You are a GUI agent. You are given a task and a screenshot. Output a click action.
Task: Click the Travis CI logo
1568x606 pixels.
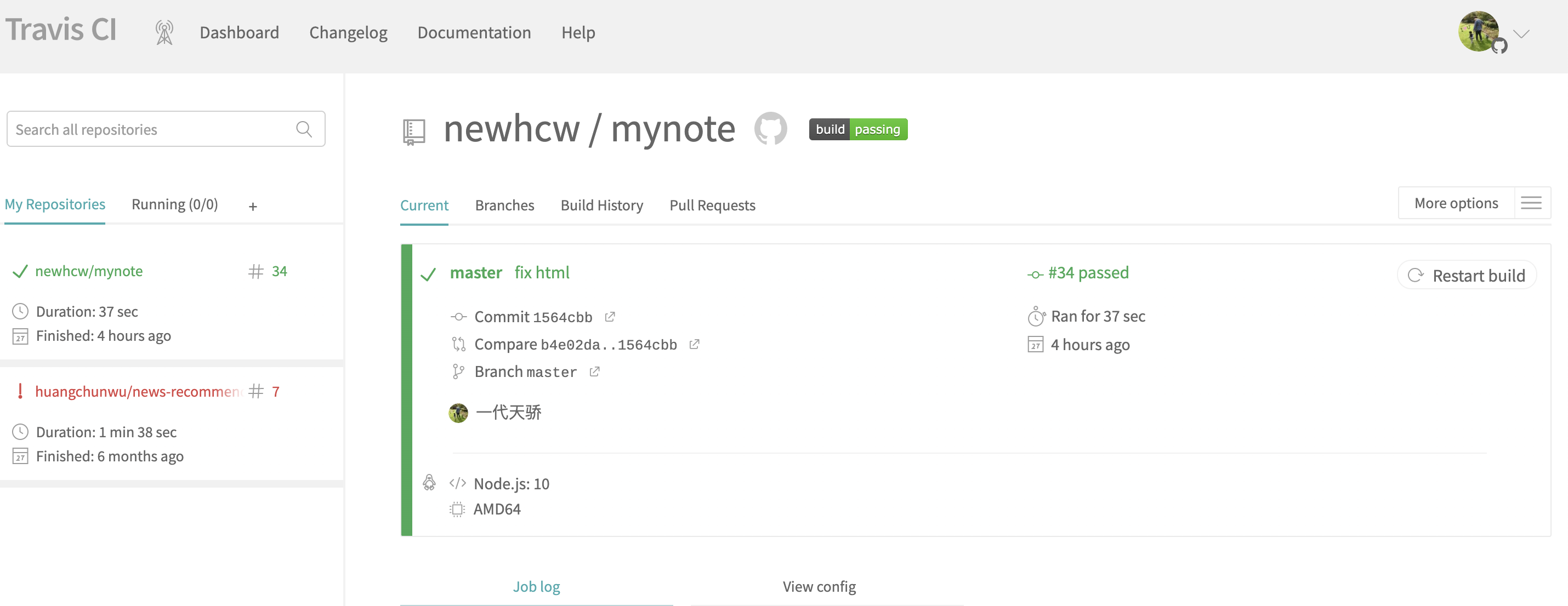tap(61, 30)
